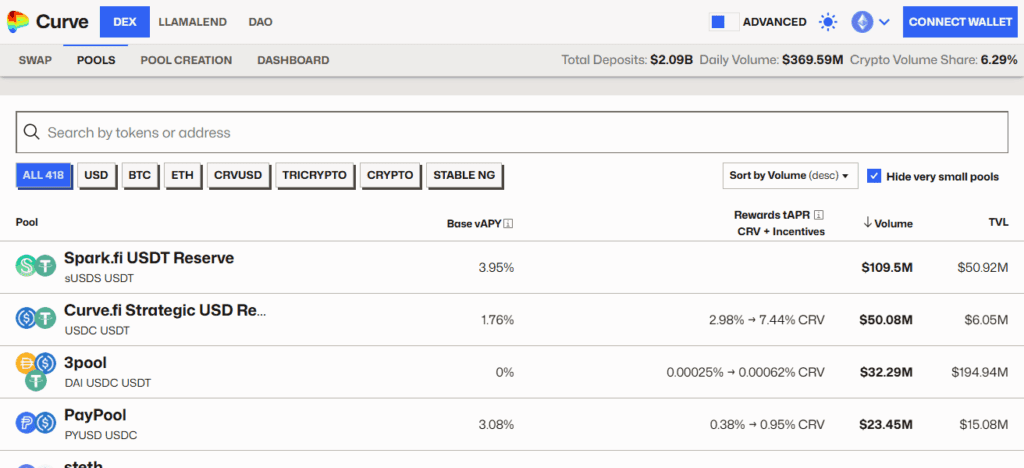This screenshot has width=1024, height=468.
Task: Click 3pool USDT token icon
Action: [x=35, y=381]
